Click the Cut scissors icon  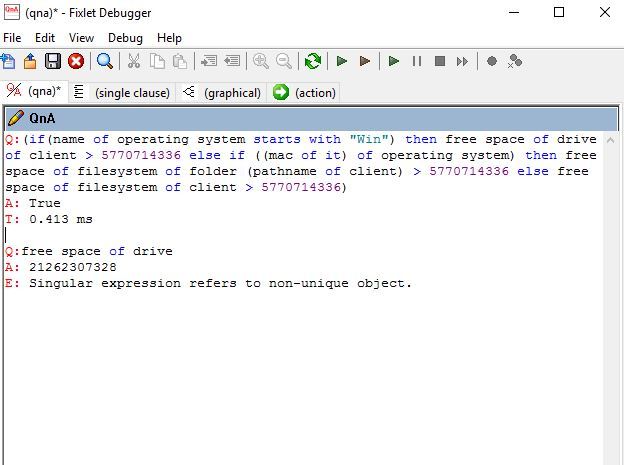(134, 61)
